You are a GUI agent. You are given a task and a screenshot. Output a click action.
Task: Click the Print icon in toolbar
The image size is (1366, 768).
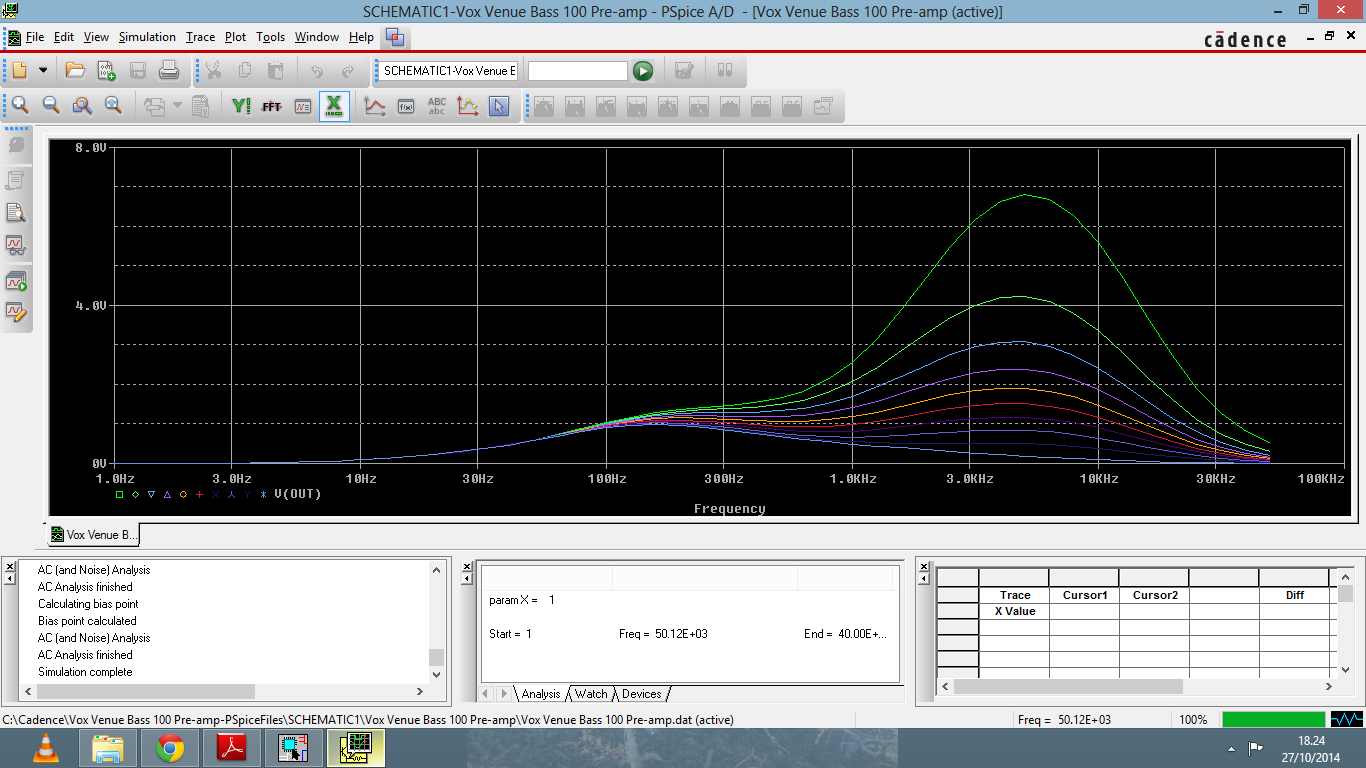(169, 71)
